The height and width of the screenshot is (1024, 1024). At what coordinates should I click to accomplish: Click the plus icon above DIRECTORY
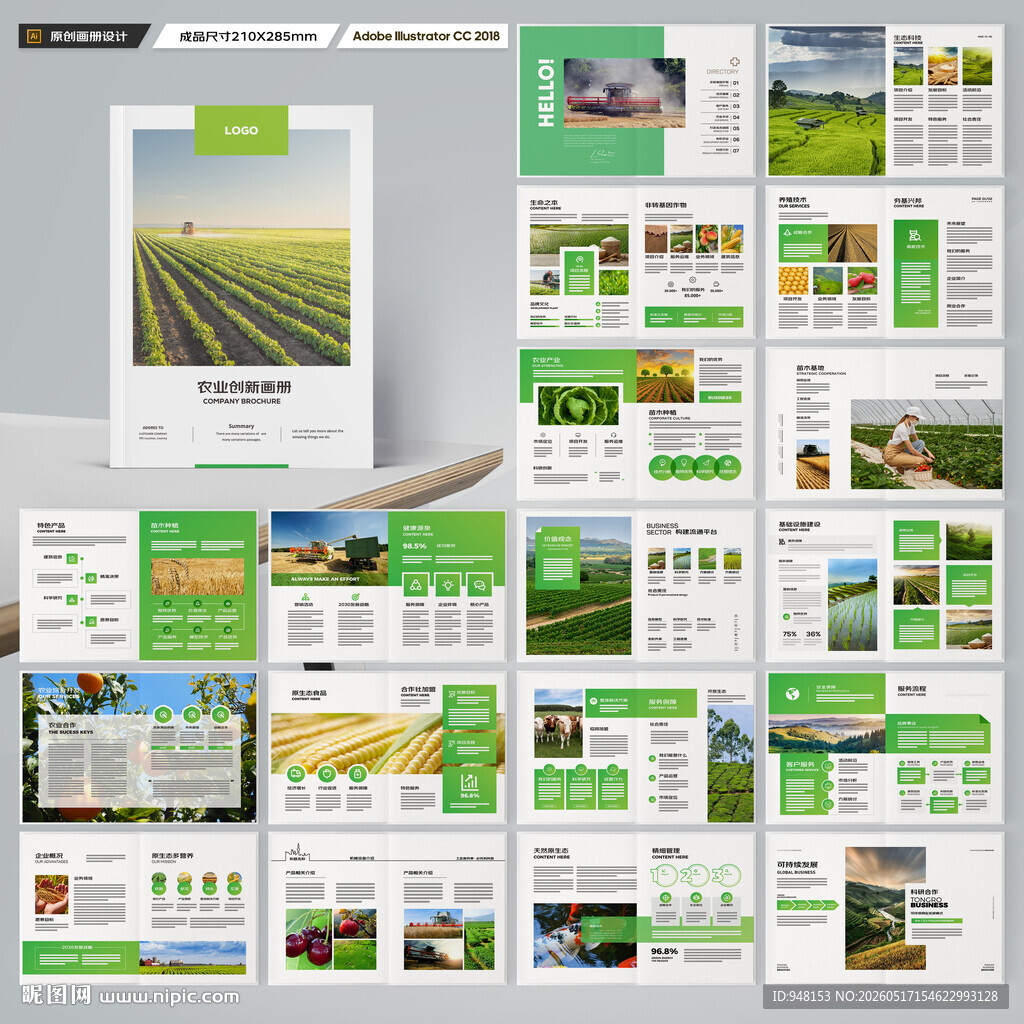735,61
